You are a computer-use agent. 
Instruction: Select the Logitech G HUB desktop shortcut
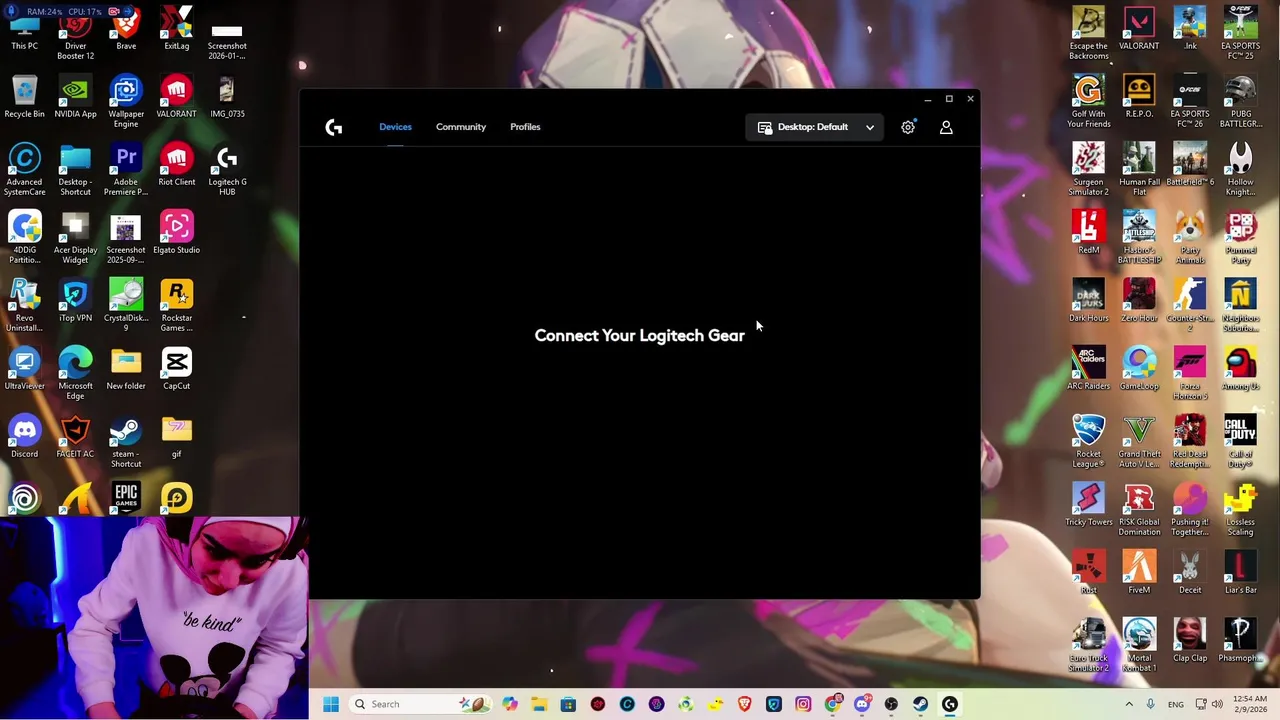click(227, 170)
